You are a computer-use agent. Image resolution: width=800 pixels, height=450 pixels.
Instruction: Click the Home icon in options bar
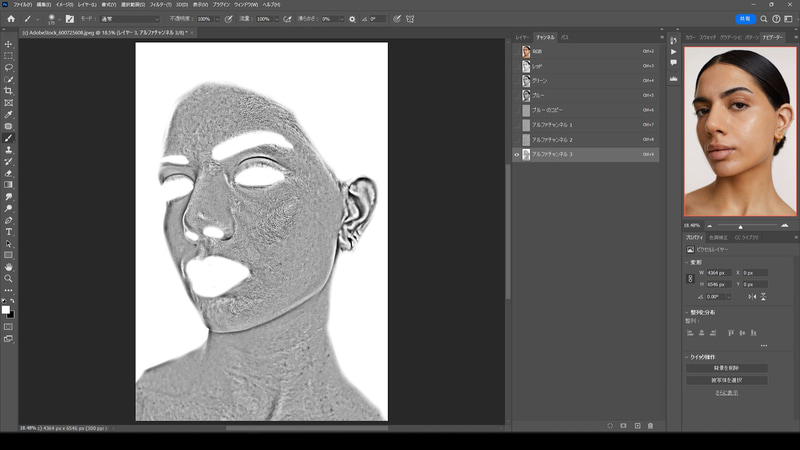coord(11,19)
